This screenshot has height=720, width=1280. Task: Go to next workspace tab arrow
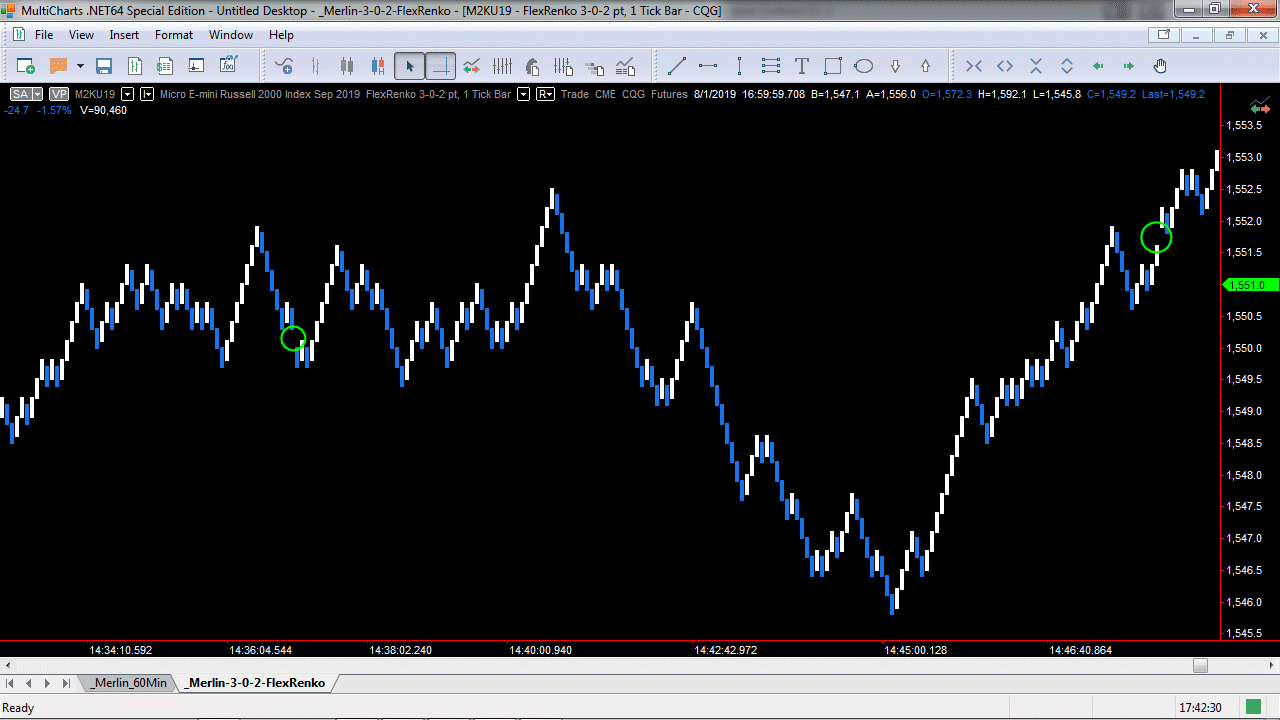click(48, 683)
